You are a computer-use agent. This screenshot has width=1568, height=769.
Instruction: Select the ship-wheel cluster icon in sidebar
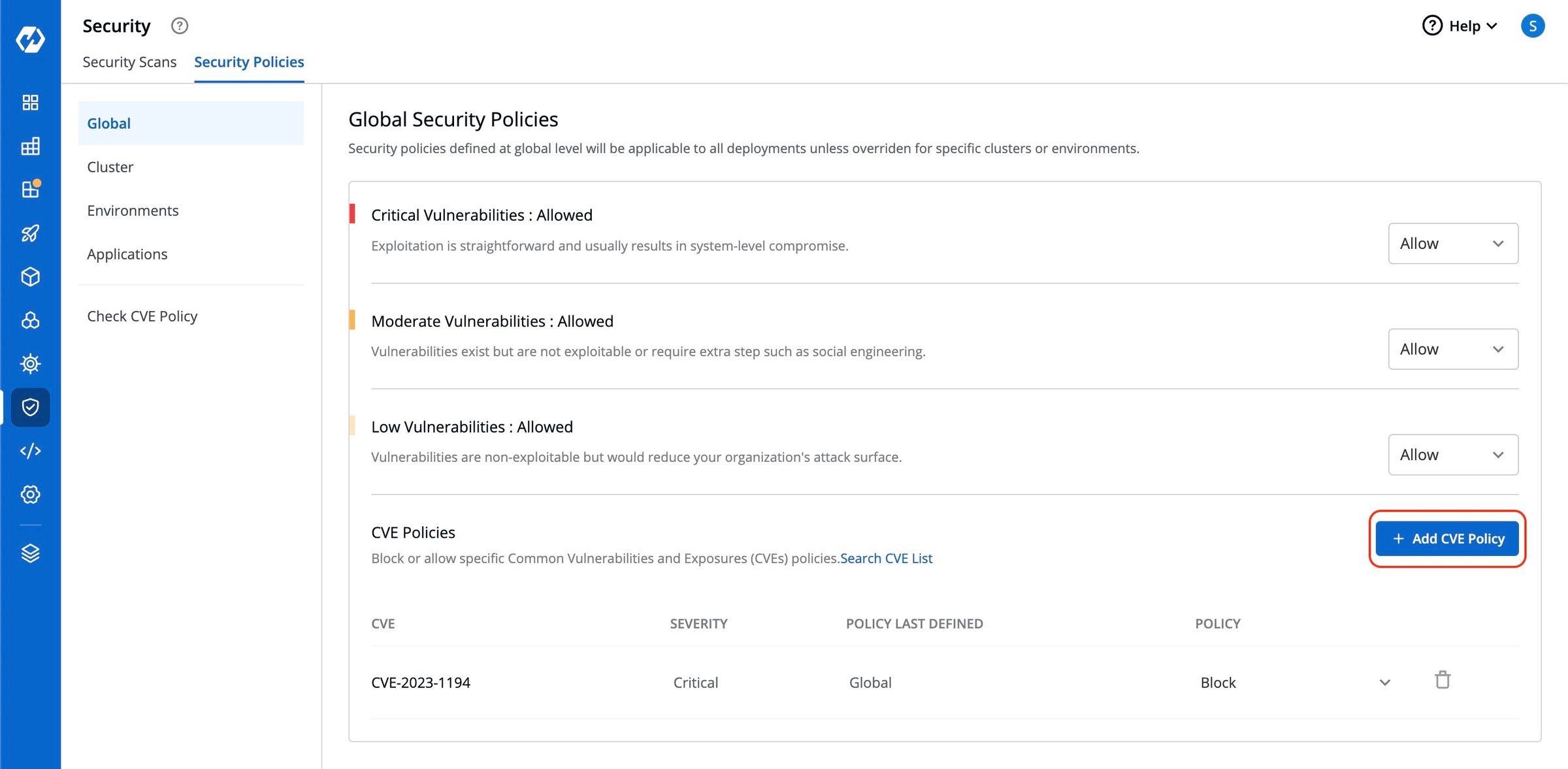[x=30, y=320]
